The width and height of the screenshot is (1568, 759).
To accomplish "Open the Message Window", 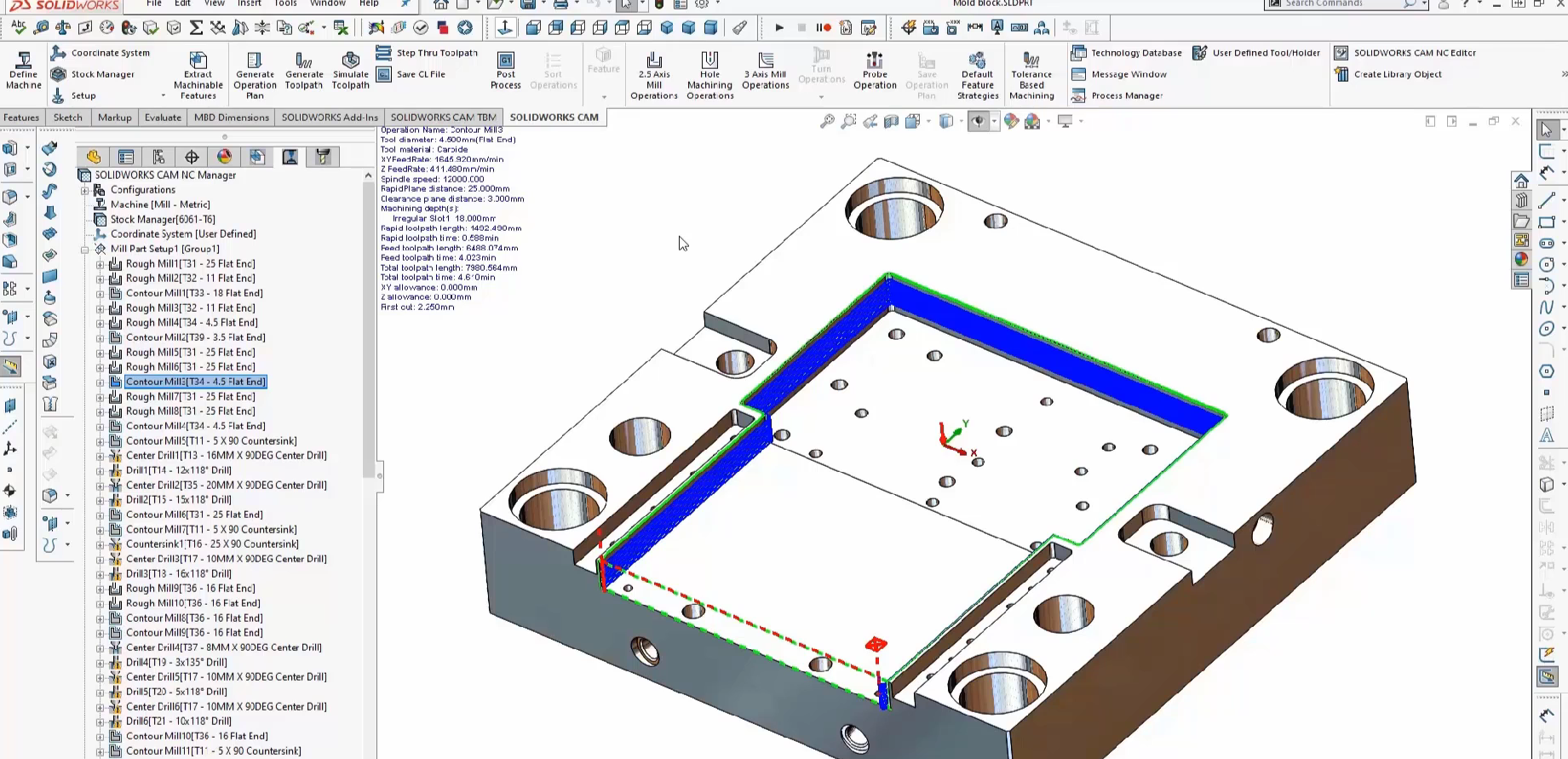I will coord(1118,74).
